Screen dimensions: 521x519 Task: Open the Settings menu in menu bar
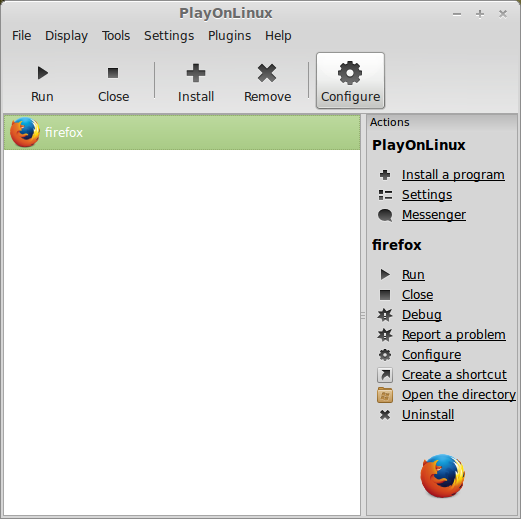[x=169, y=36]
